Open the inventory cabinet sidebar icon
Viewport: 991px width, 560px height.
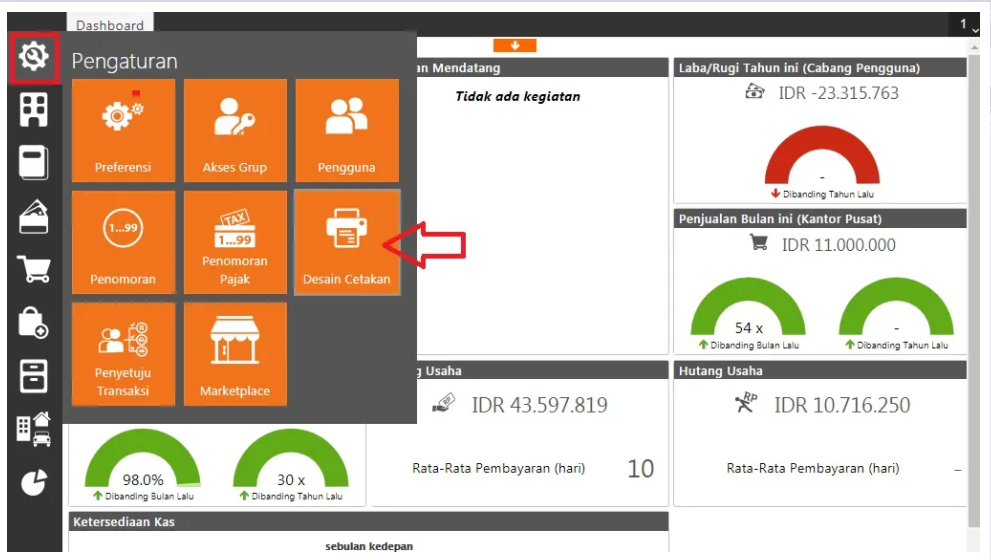33,376
